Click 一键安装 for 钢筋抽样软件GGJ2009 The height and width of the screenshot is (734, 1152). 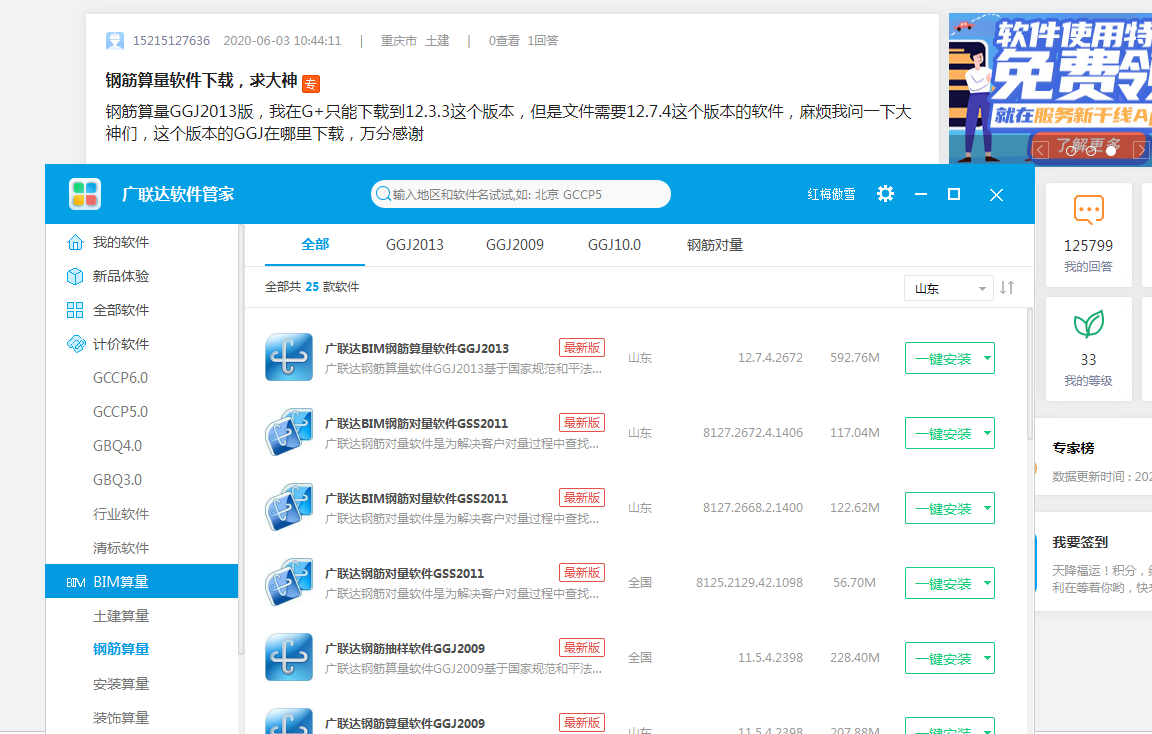coord(943,658)
